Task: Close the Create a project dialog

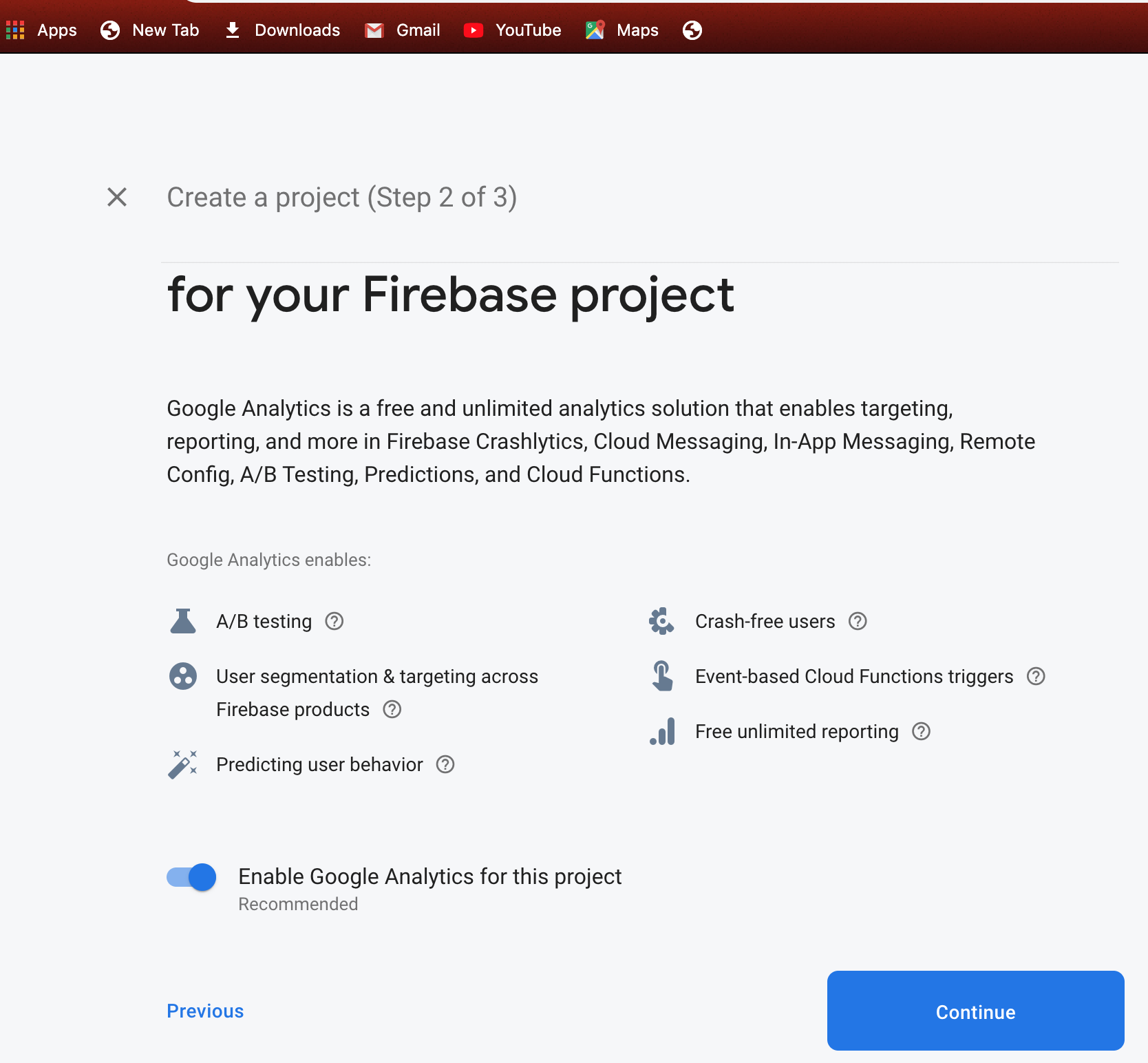Action: pyautogui.click(x=117, y=197)
